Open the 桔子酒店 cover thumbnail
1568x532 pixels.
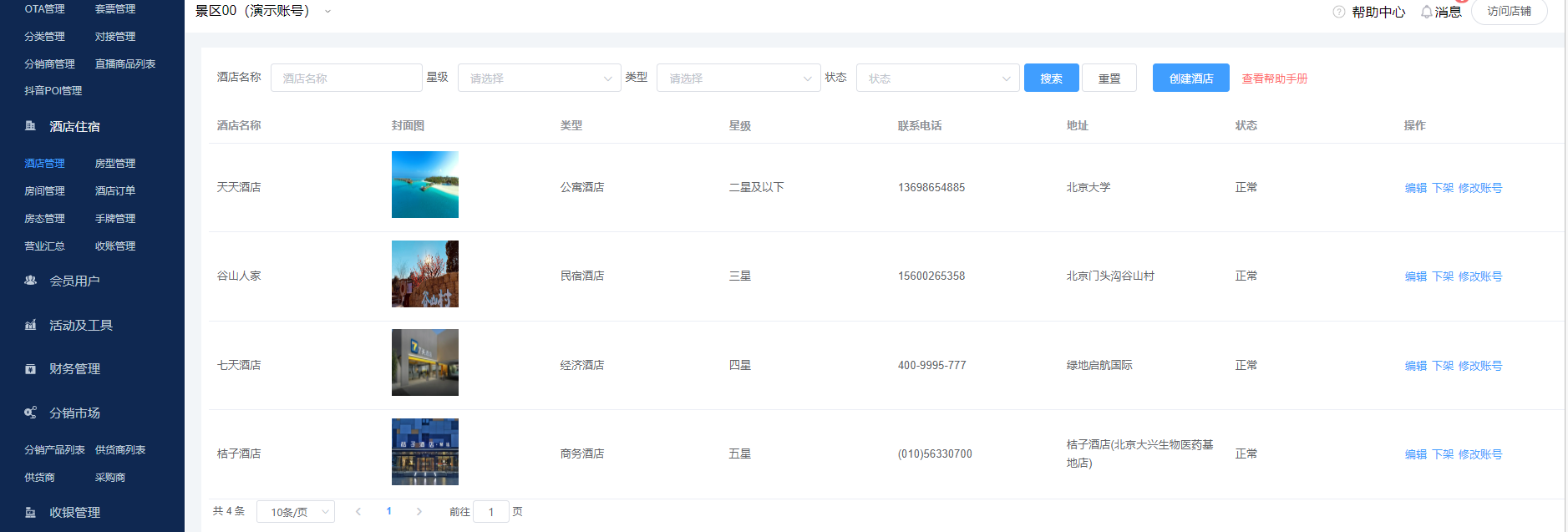[x=425, y=452]
